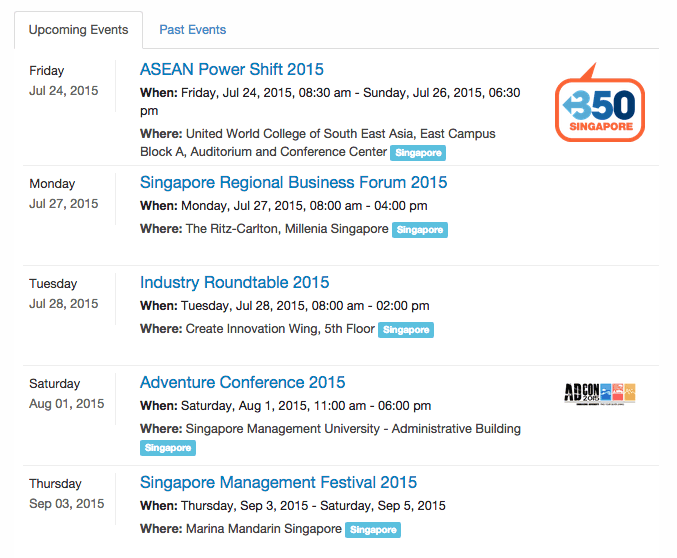Open the ADCON 2015 logo thumbnail
The height and width of the screenshot is (558, 677).
pyautogui.click(x=600, y=393)
